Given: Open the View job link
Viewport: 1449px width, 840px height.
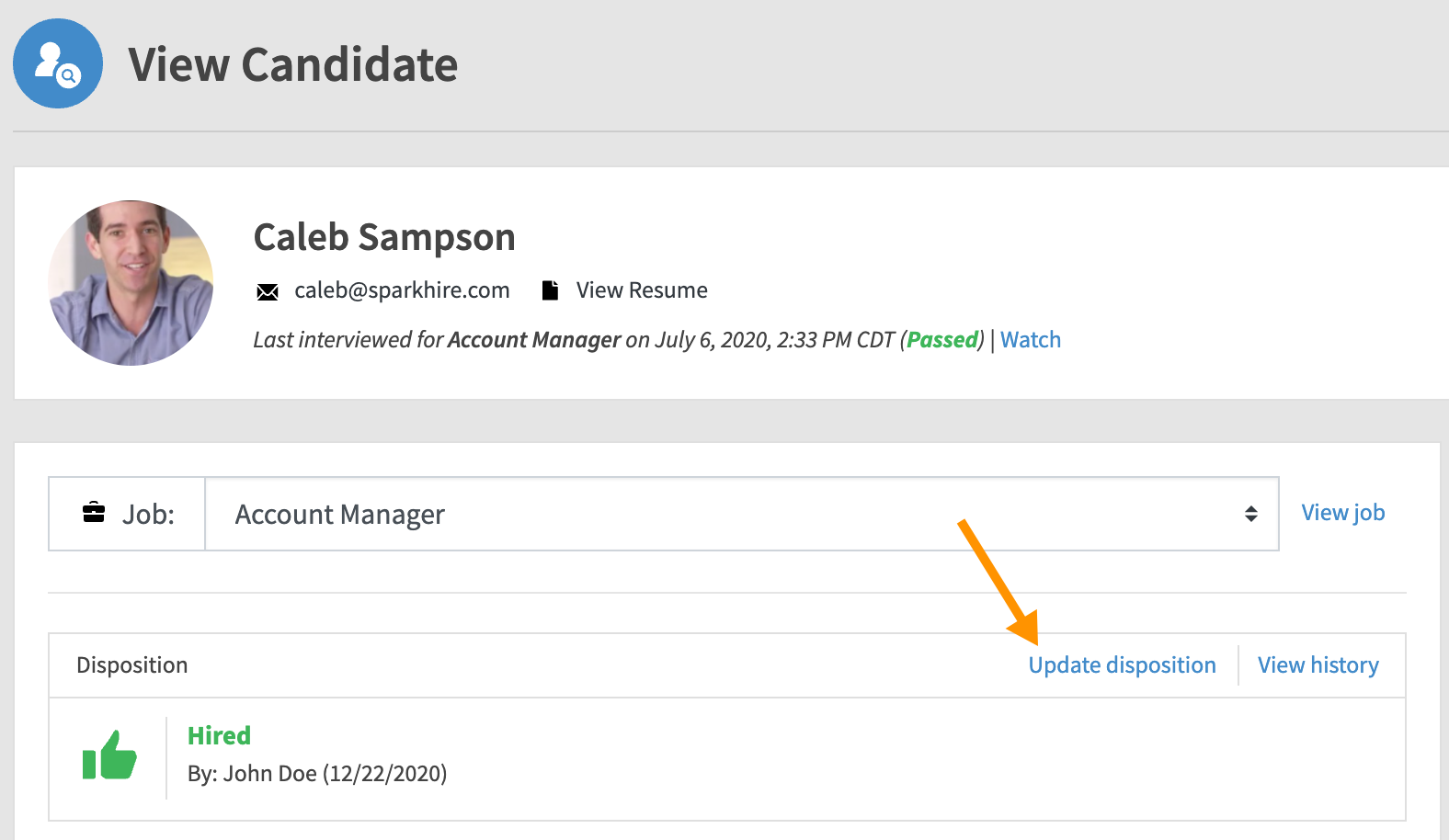Looking at the screenshot, I should click(1343, 513).
